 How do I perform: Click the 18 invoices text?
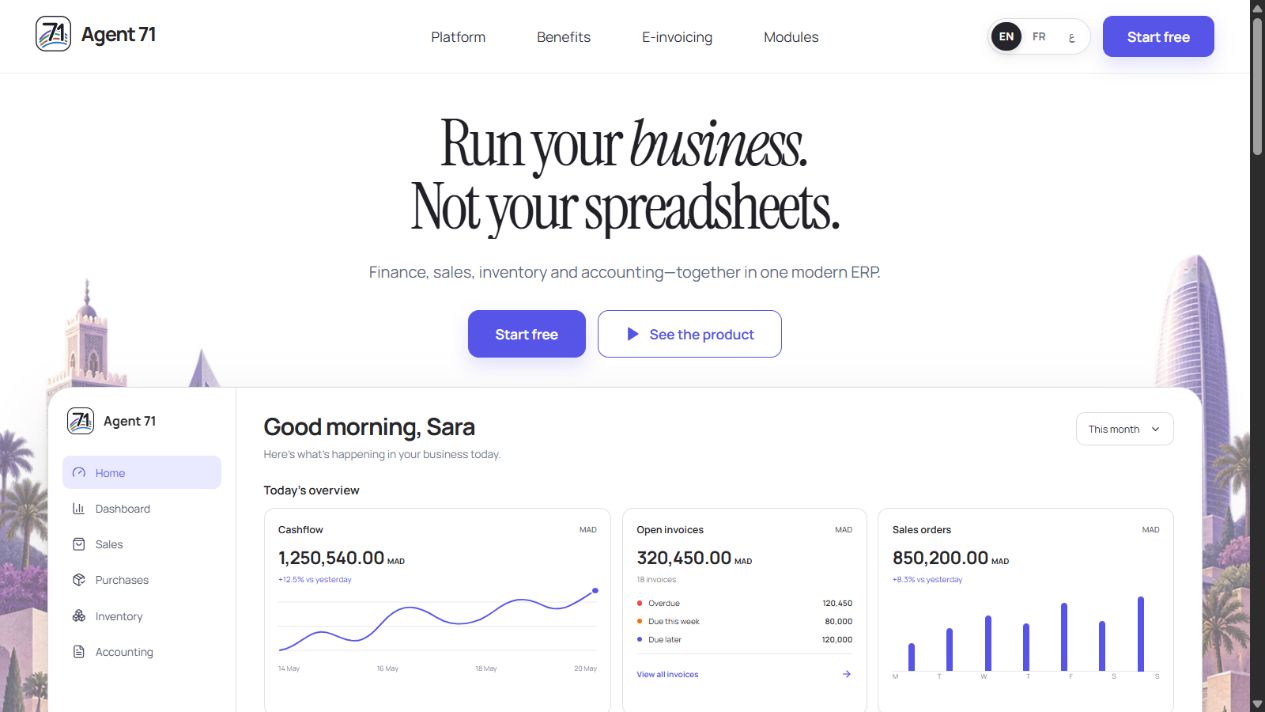click(656, 579)
